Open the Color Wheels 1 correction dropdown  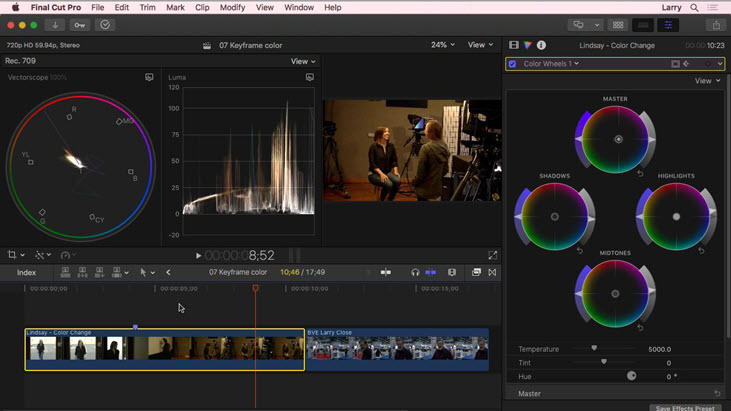[551, 64]
